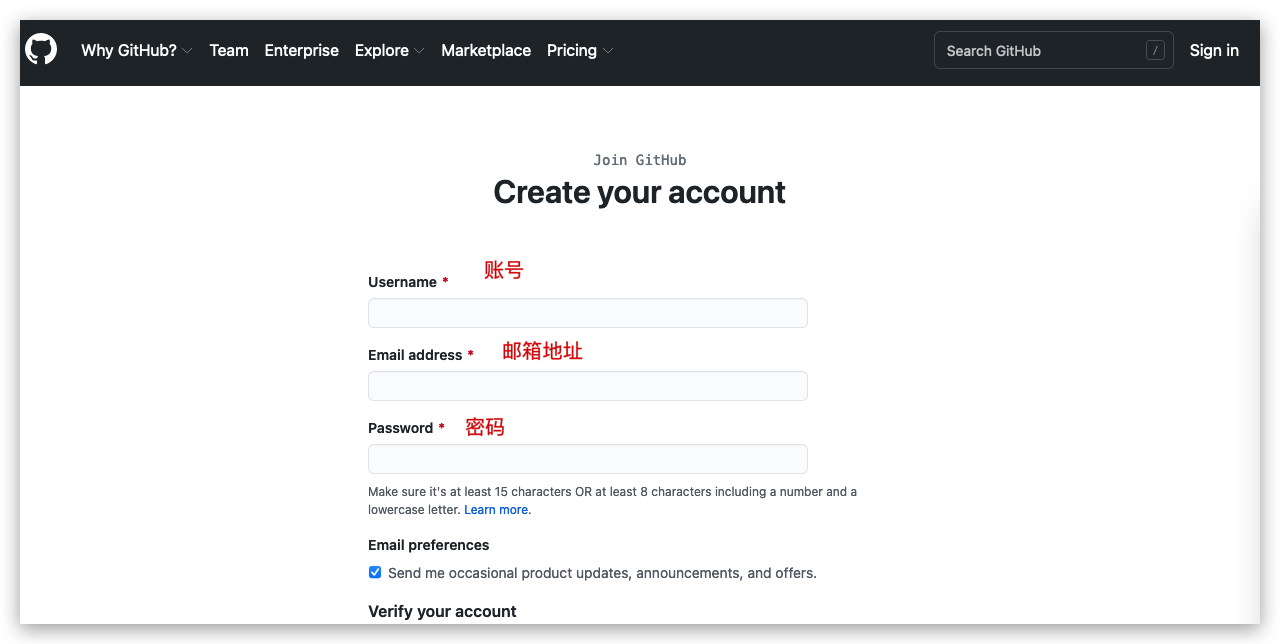This screenshot has width=1280, height=644.
Task: Click the Sign in link
Action: coord(1214,50)
